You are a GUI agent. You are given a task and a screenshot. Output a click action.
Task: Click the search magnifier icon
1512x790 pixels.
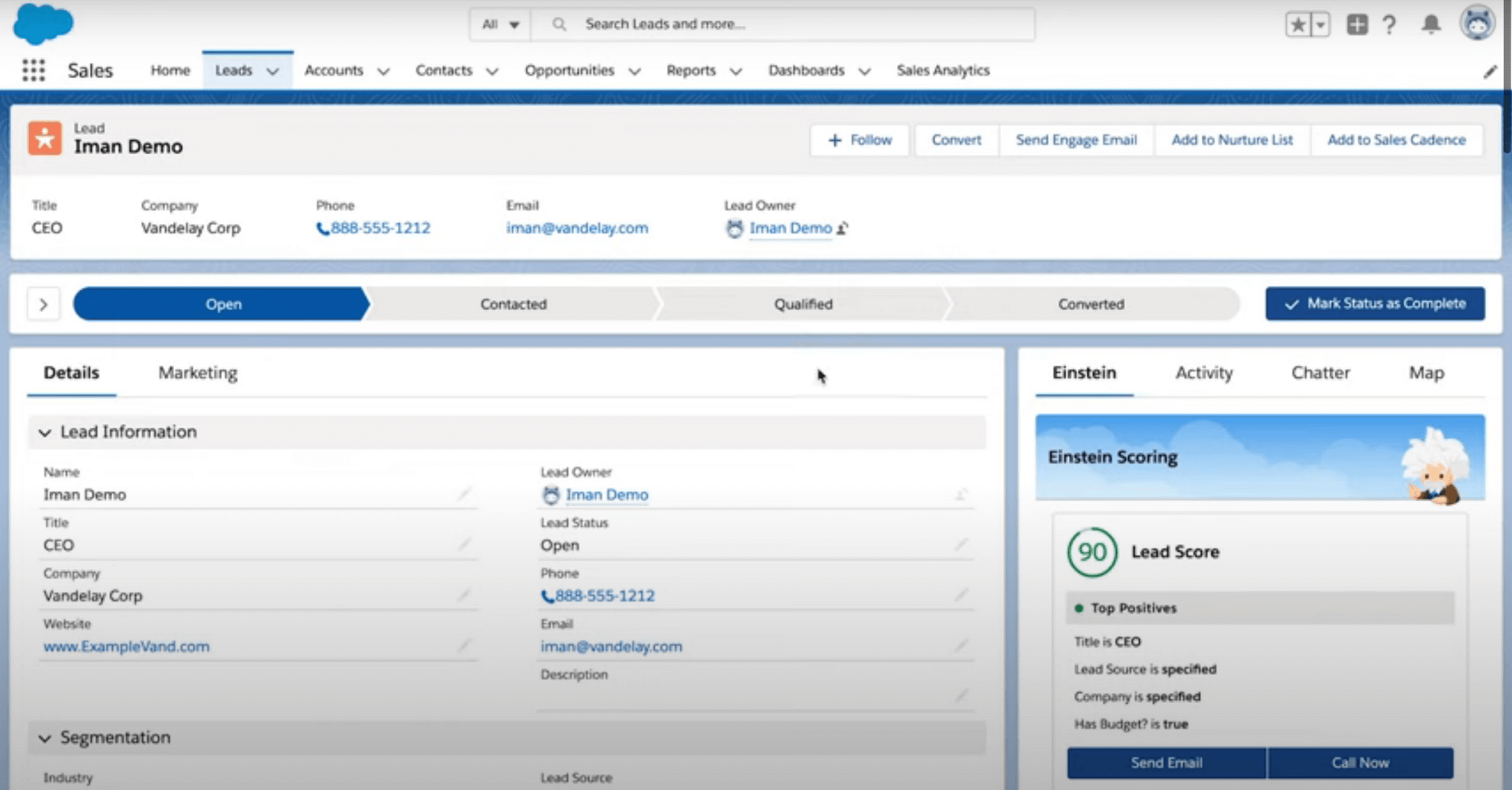[x=560, y=24]
